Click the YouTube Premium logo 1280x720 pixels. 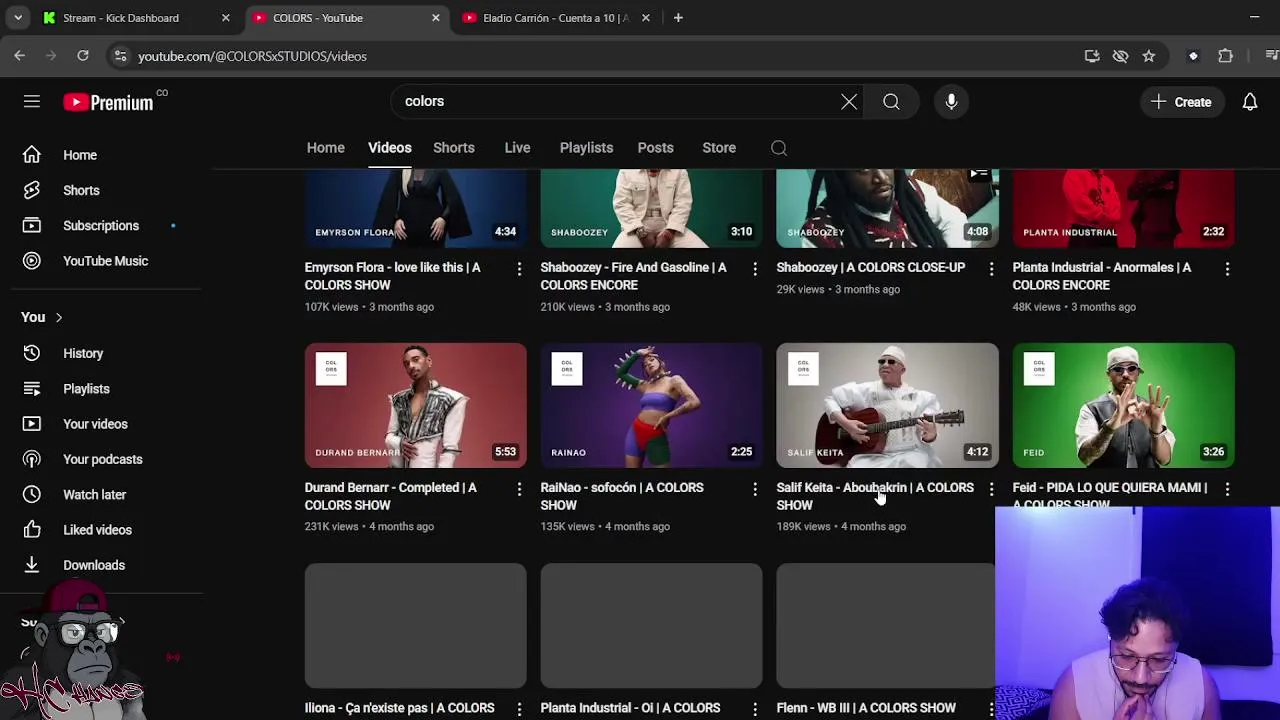click(x=108, y=102)
